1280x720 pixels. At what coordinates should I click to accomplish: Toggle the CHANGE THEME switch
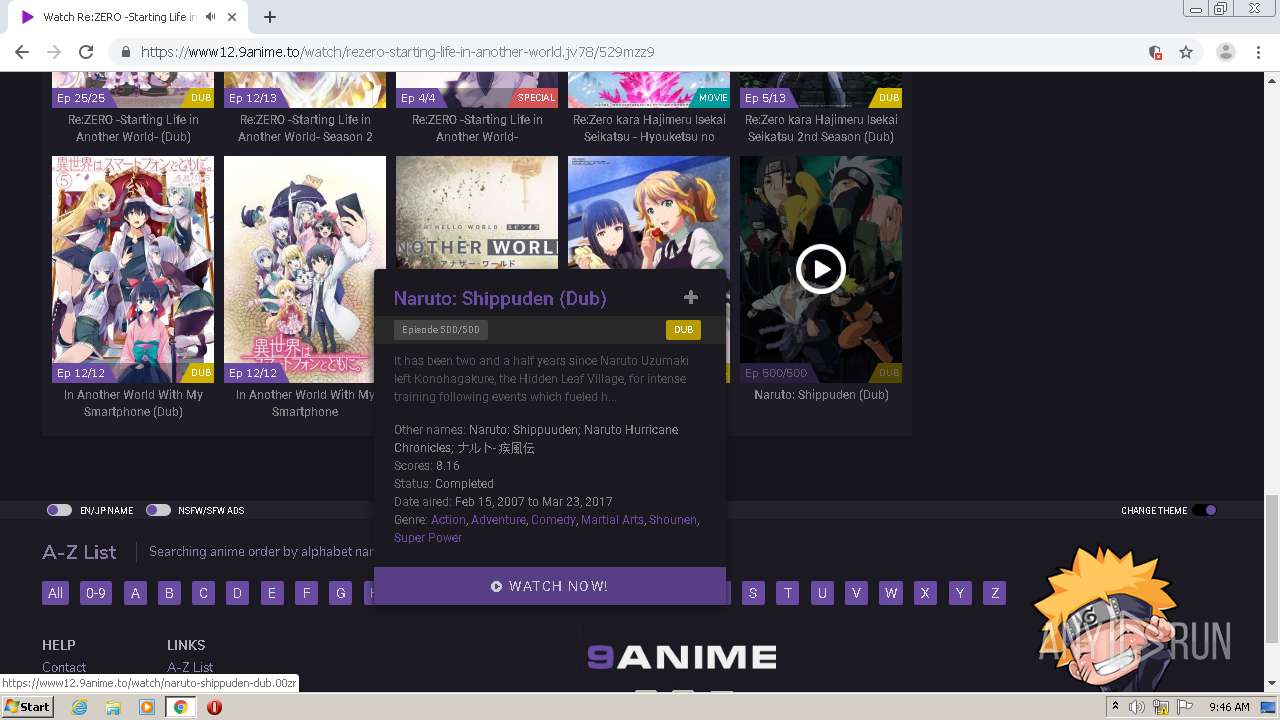[x=1204, y=510]
